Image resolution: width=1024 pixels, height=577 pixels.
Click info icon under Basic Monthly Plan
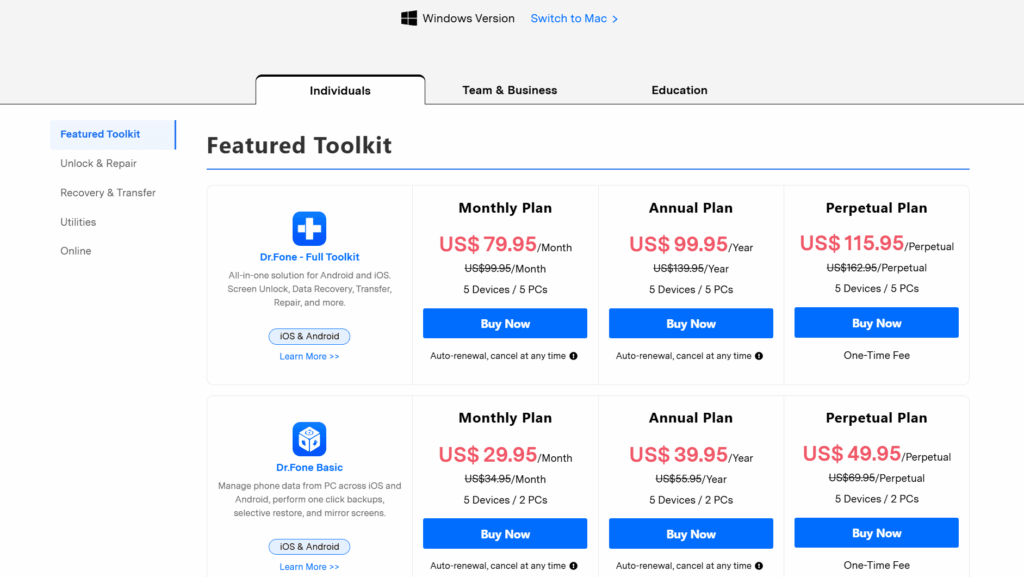[x=573, y=566]
